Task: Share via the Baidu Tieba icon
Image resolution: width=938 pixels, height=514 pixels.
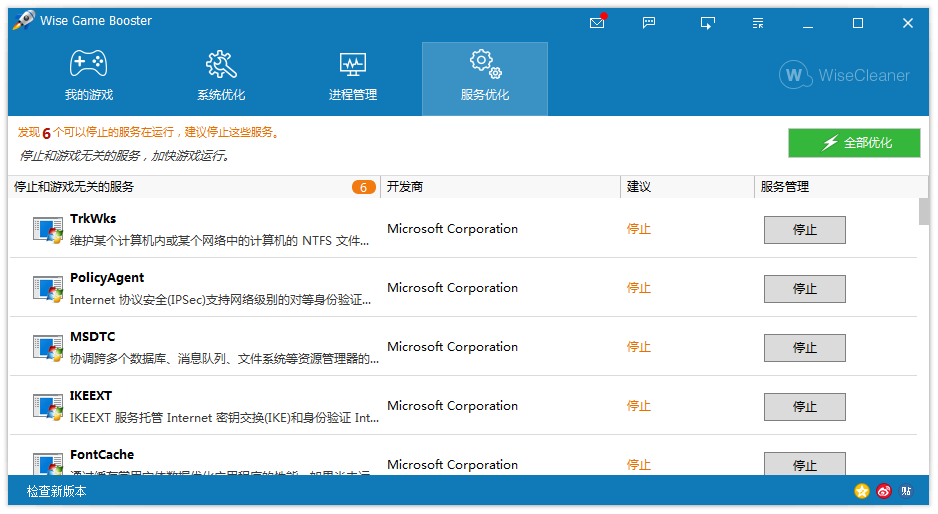Action: tap(906, 491)
